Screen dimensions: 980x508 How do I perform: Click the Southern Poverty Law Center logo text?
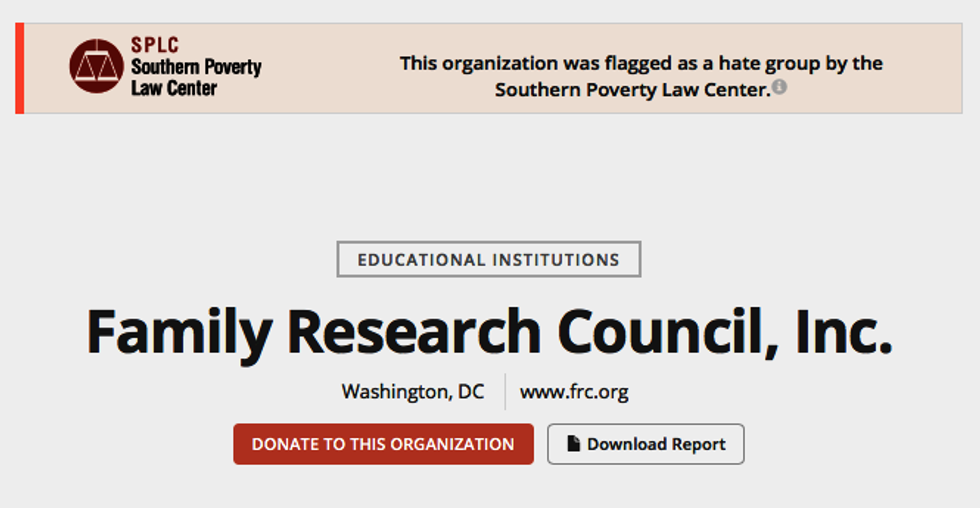click(195, 77)
